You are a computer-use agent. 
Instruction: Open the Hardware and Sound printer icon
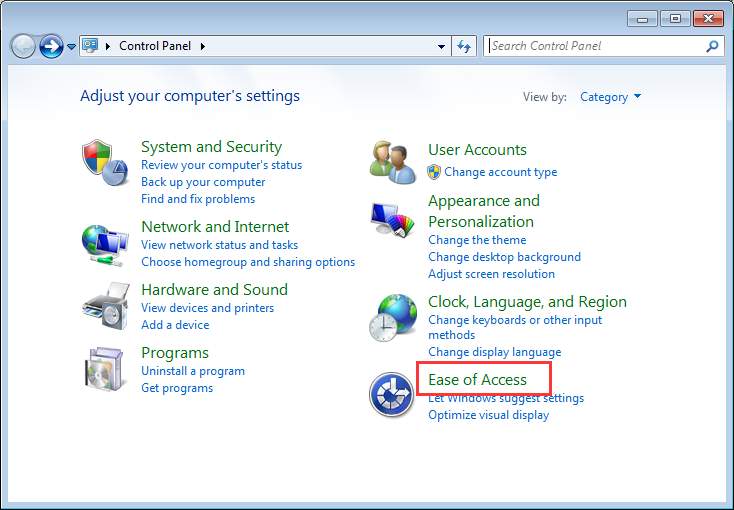(106, 306)
